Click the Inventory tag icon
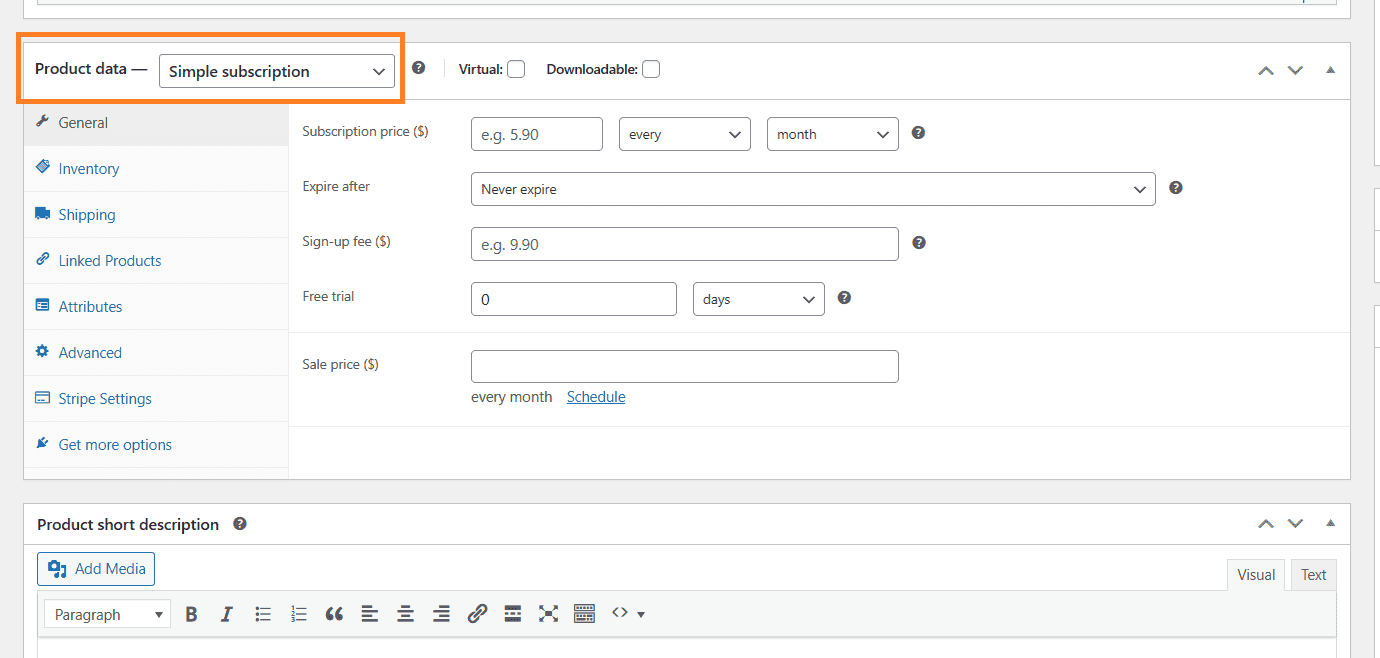Viewport: 1380px width, 658px height. click(42, 167)
